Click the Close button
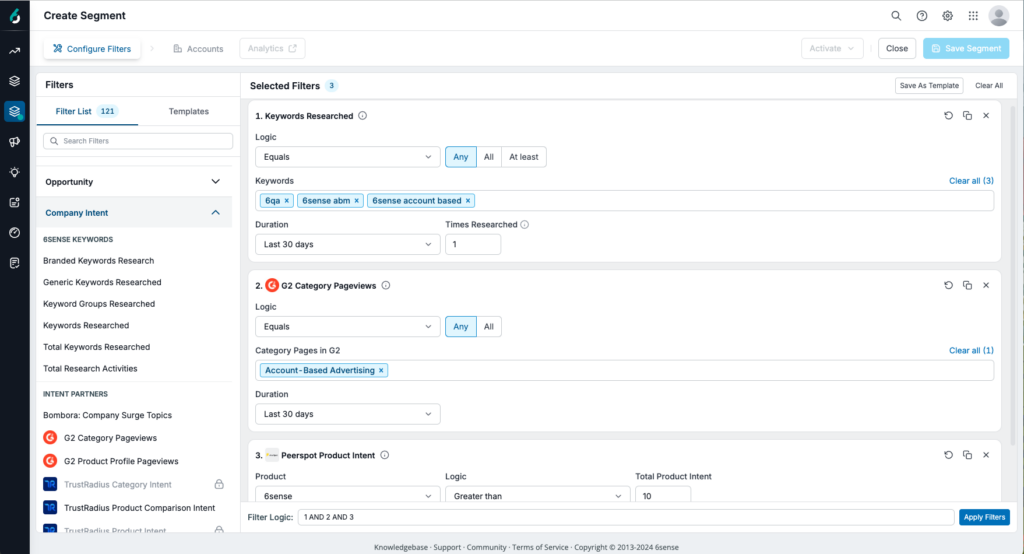 click(897, 48)
